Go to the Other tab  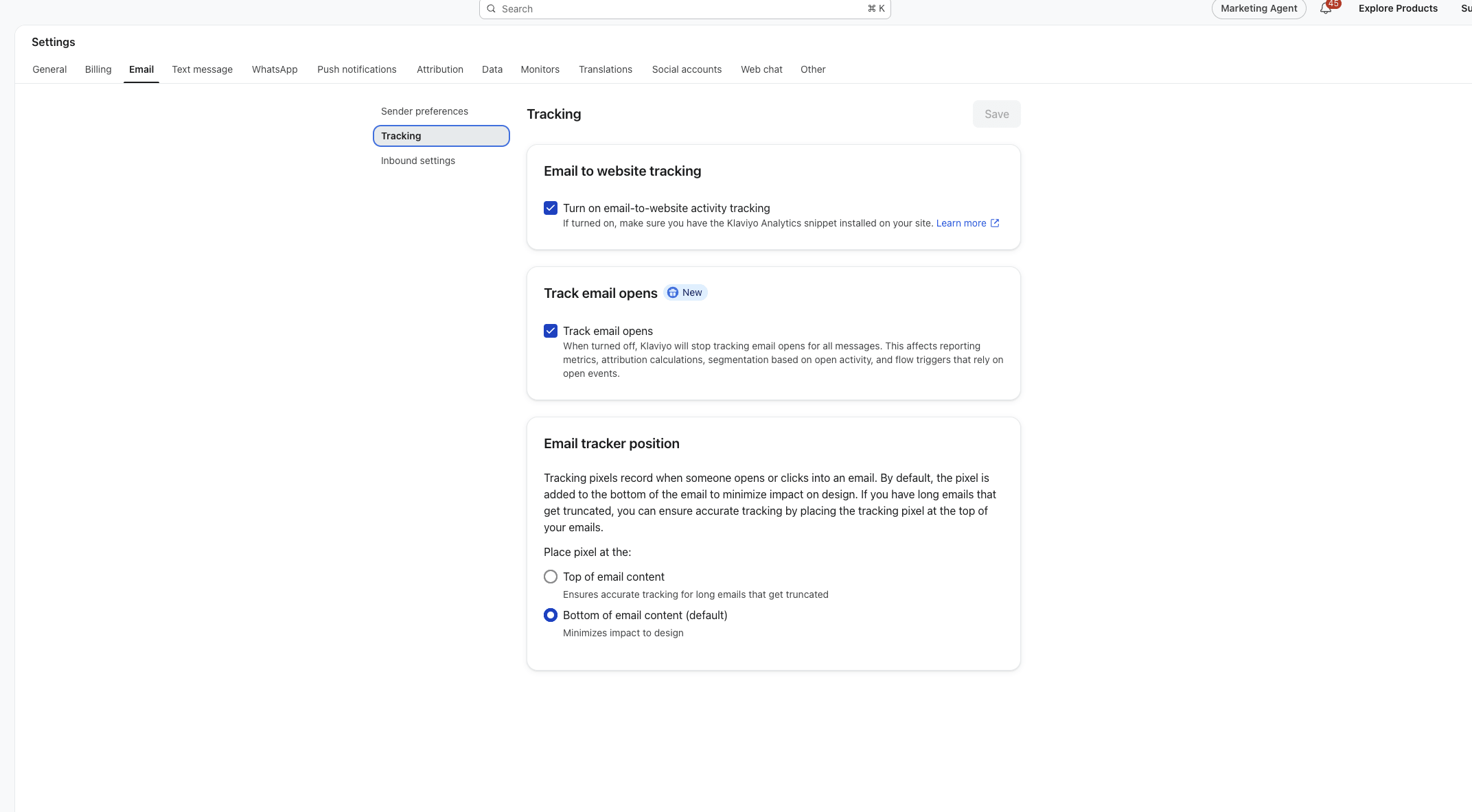point(813,69)
